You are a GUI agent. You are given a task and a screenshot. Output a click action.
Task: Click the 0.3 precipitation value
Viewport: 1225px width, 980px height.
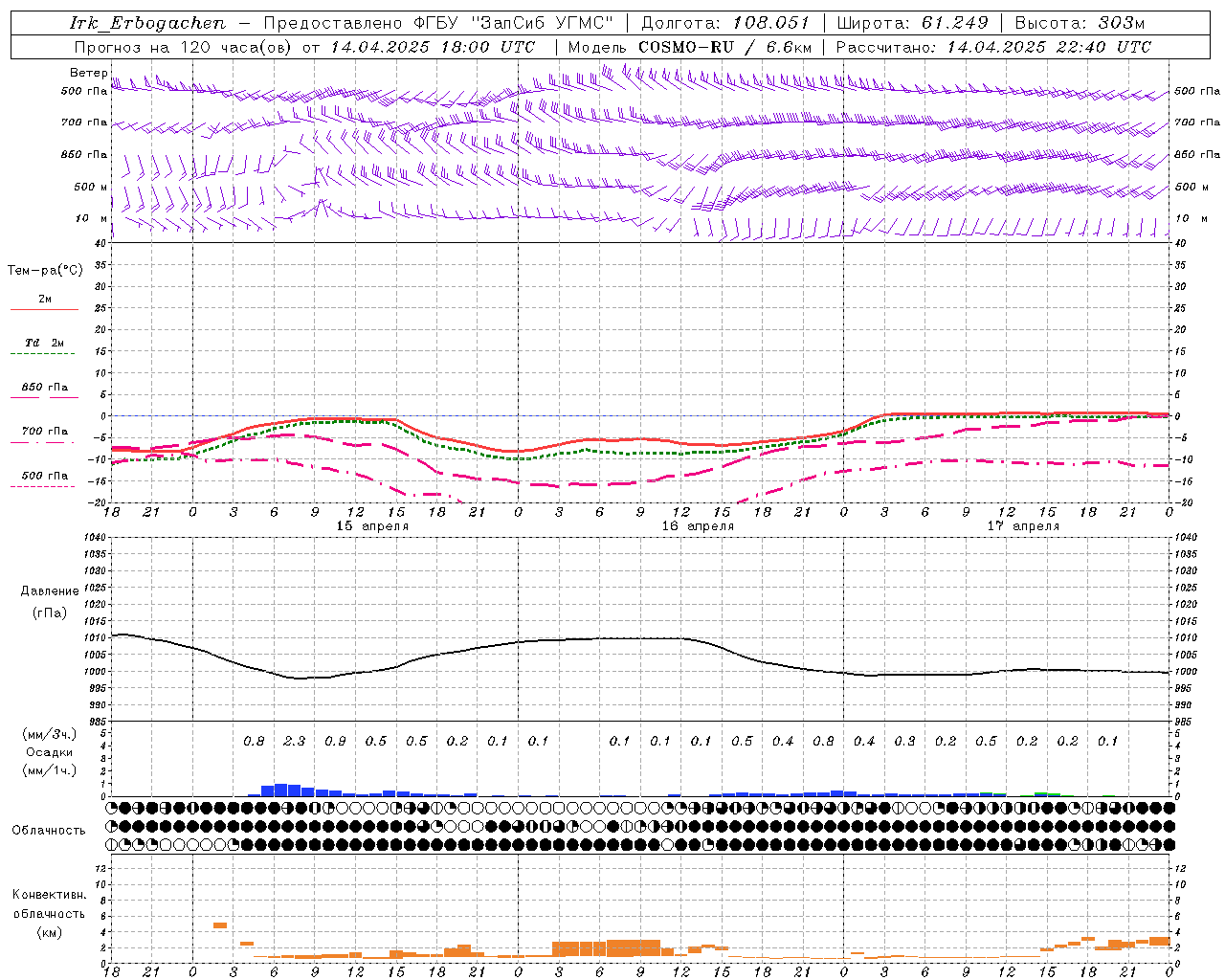coord(904,741)
